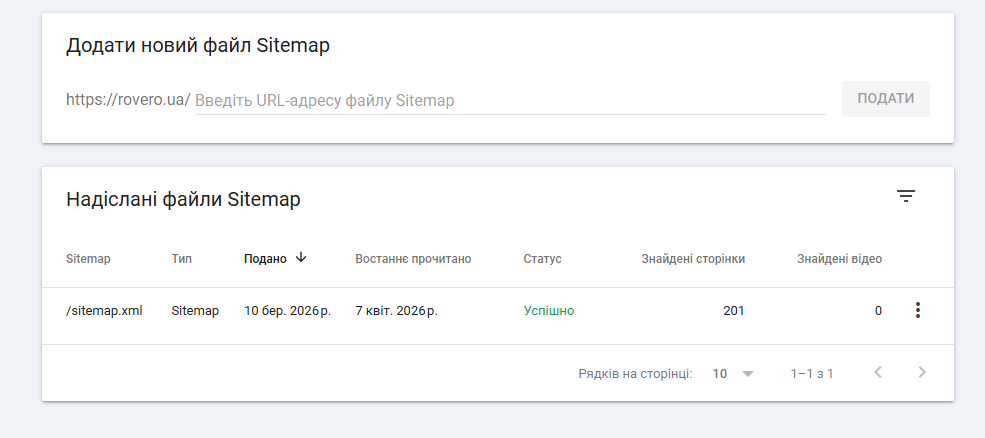
Task: Click the sitemap URL input field
Action: click(x=510, y=101)
